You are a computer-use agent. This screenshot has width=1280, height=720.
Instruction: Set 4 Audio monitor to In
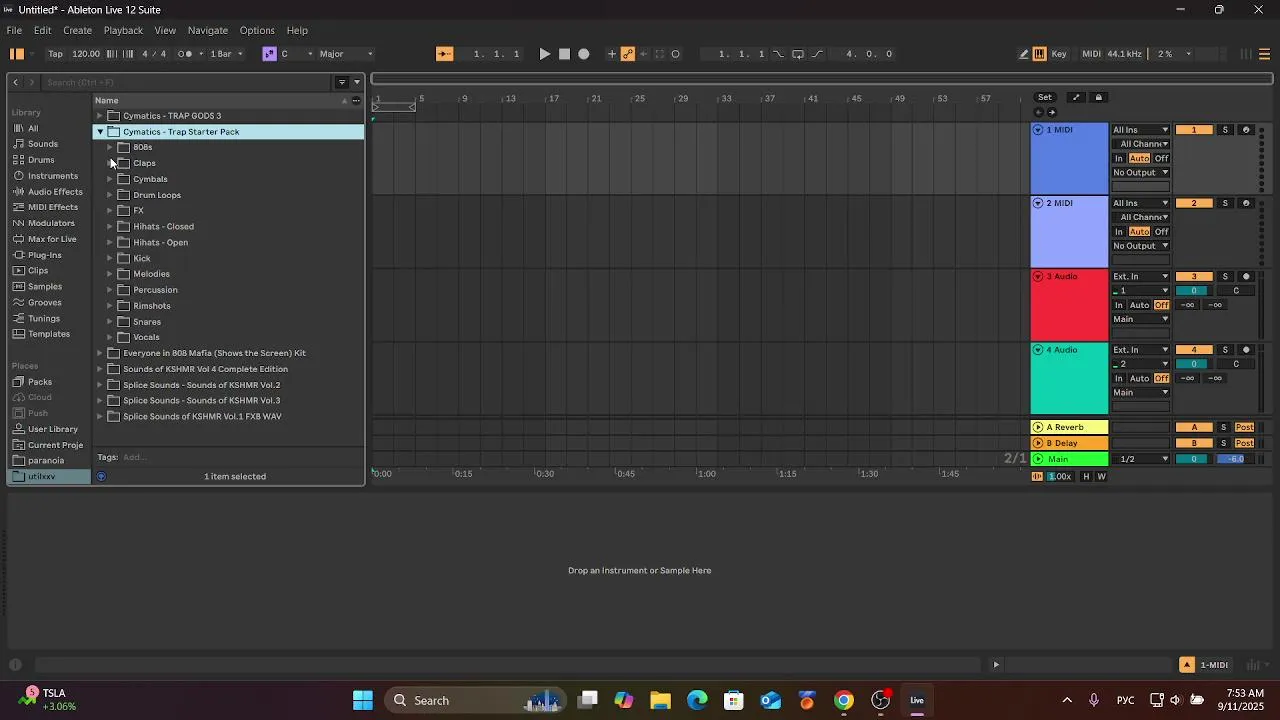tap(1119, 378)
